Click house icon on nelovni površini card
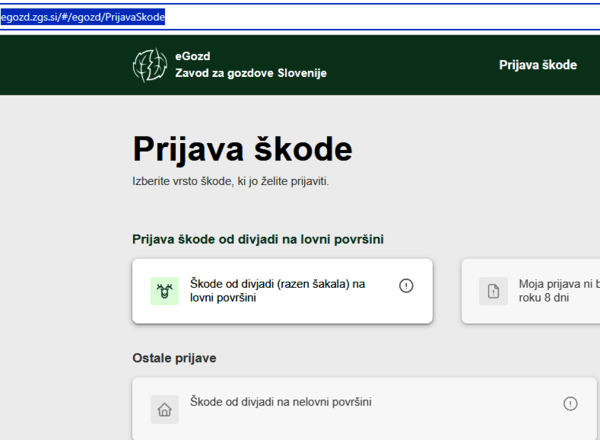600x440 pixels. pyautogui.click(x=164, y=409)
